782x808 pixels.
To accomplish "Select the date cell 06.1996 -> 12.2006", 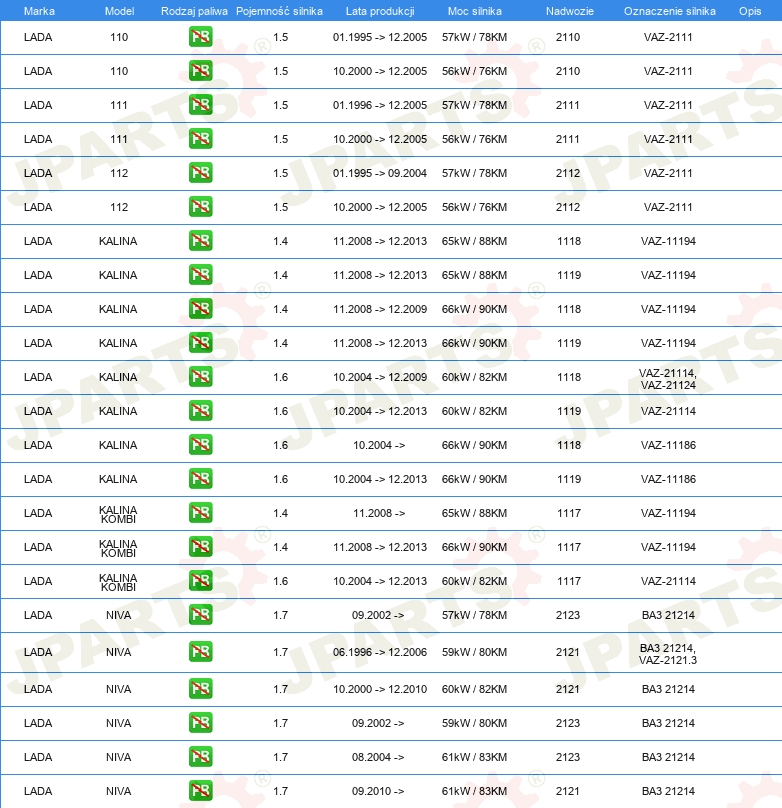I will click(380, 652).
